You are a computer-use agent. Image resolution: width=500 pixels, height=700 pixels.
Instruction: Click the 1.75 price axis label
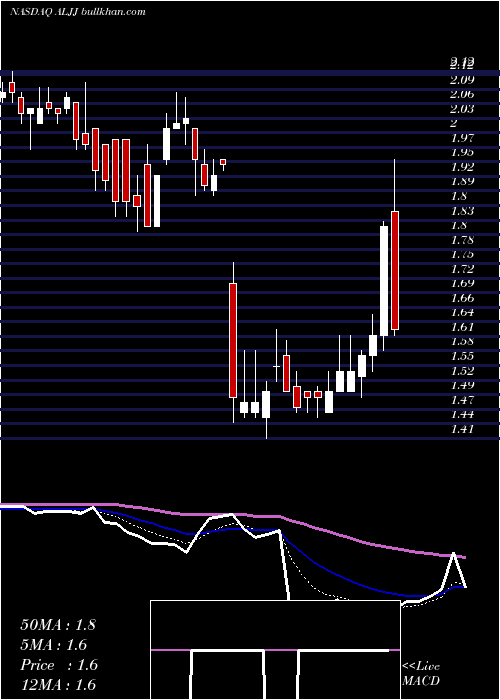(462, 254)
